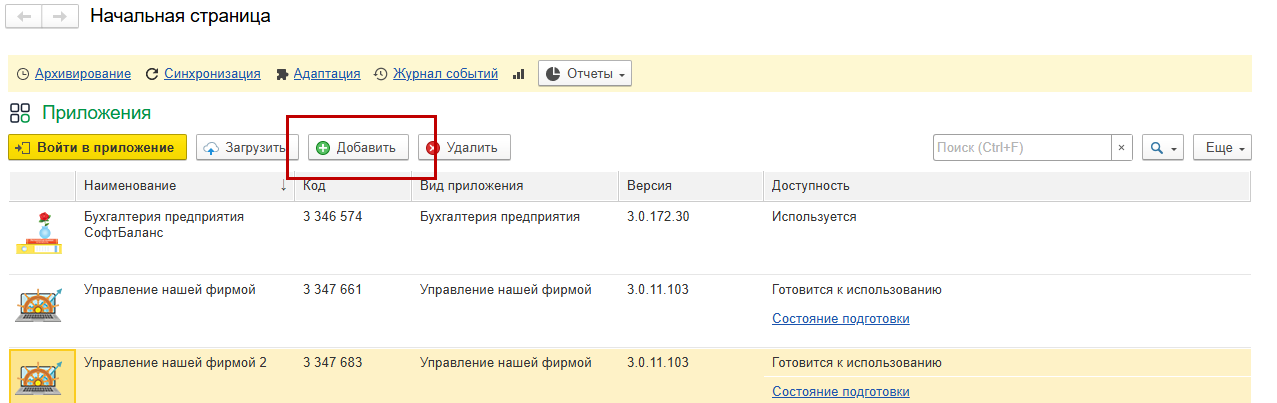Sort by the Наименование column header

pos(185,186)
